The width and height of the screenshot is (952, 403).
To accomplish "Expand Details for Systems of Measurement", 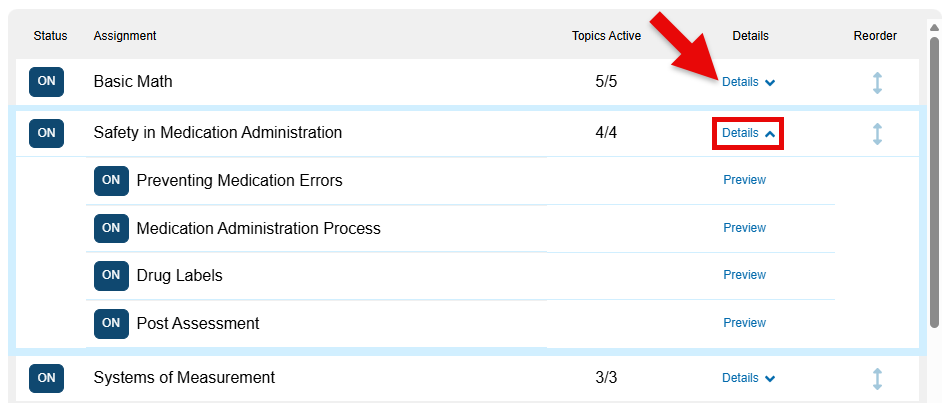I will (748, 378).
